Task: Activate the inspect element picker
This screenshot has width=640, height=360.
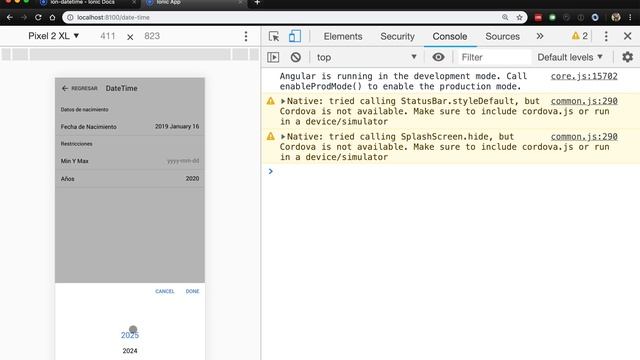Action: click(x=274, y=36)
